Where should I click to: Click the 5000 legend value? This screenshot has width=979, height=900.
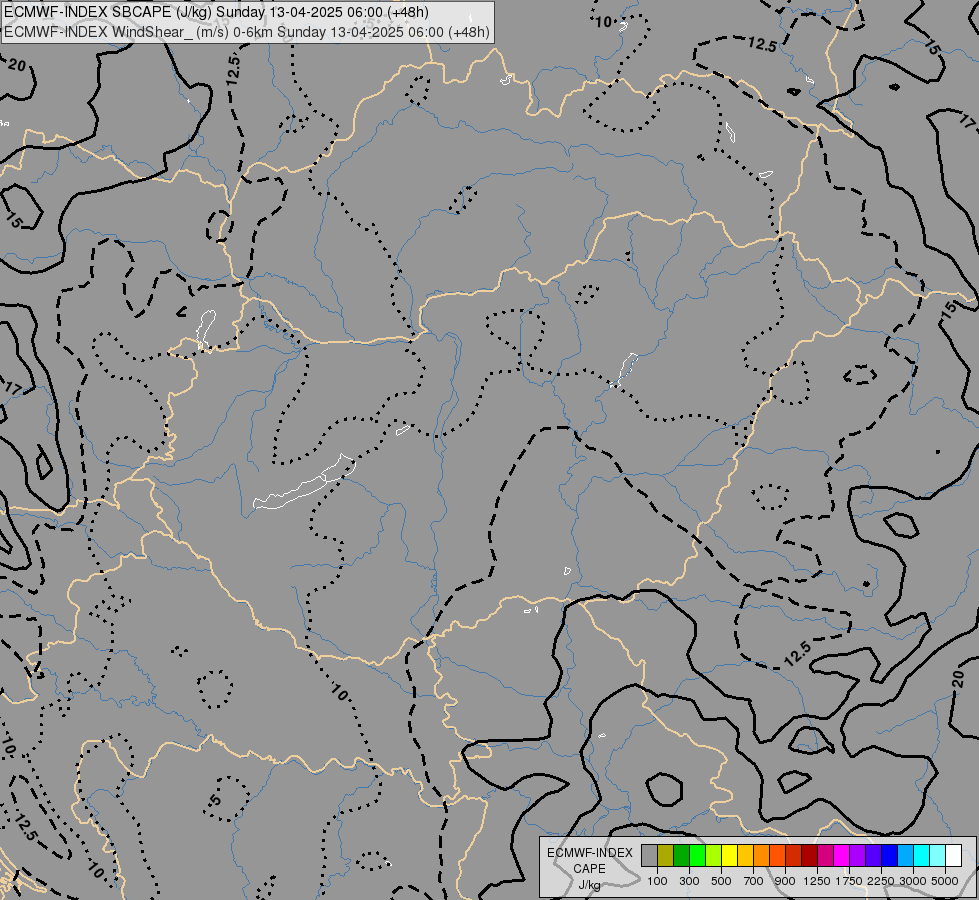tap(945, 881)
